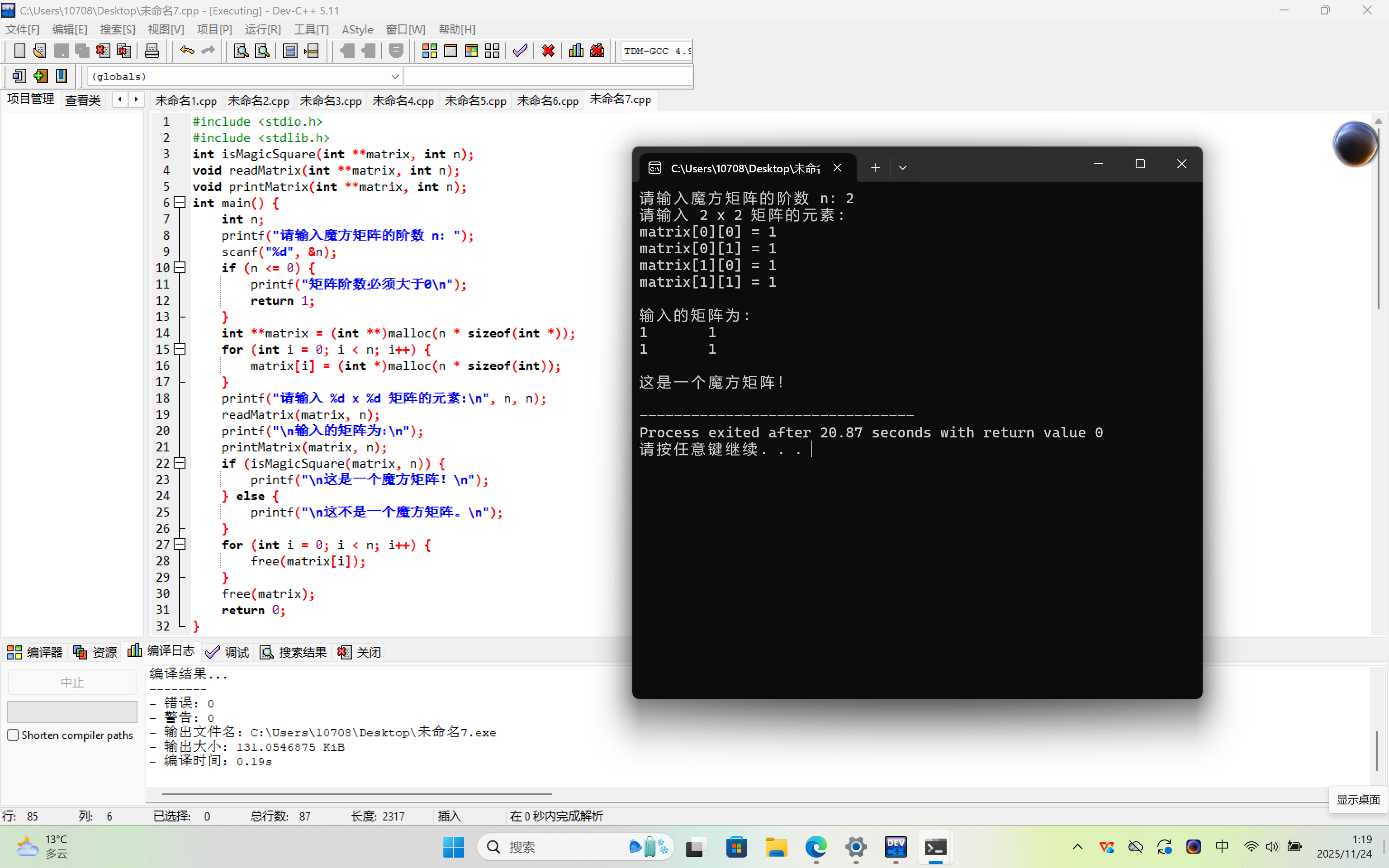Click the New file toolbar icon
Image resolution: width=1389 pixels, height=868 pixels.
click(19, 51)
